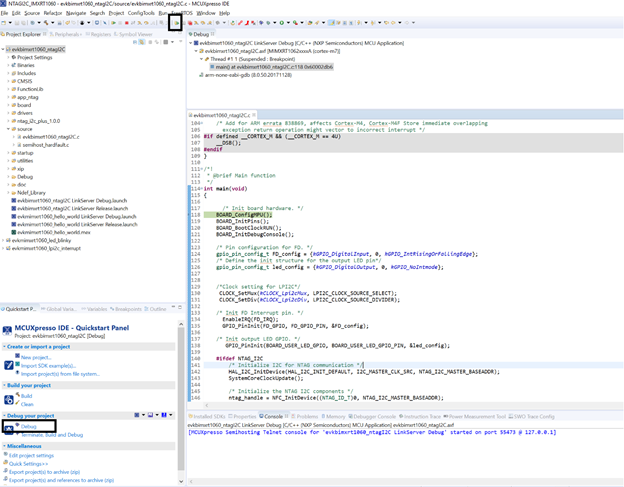Click the black bug Debug toolbar icon
The width and height of the screenshot is (624, 487).
coord(82,23)
